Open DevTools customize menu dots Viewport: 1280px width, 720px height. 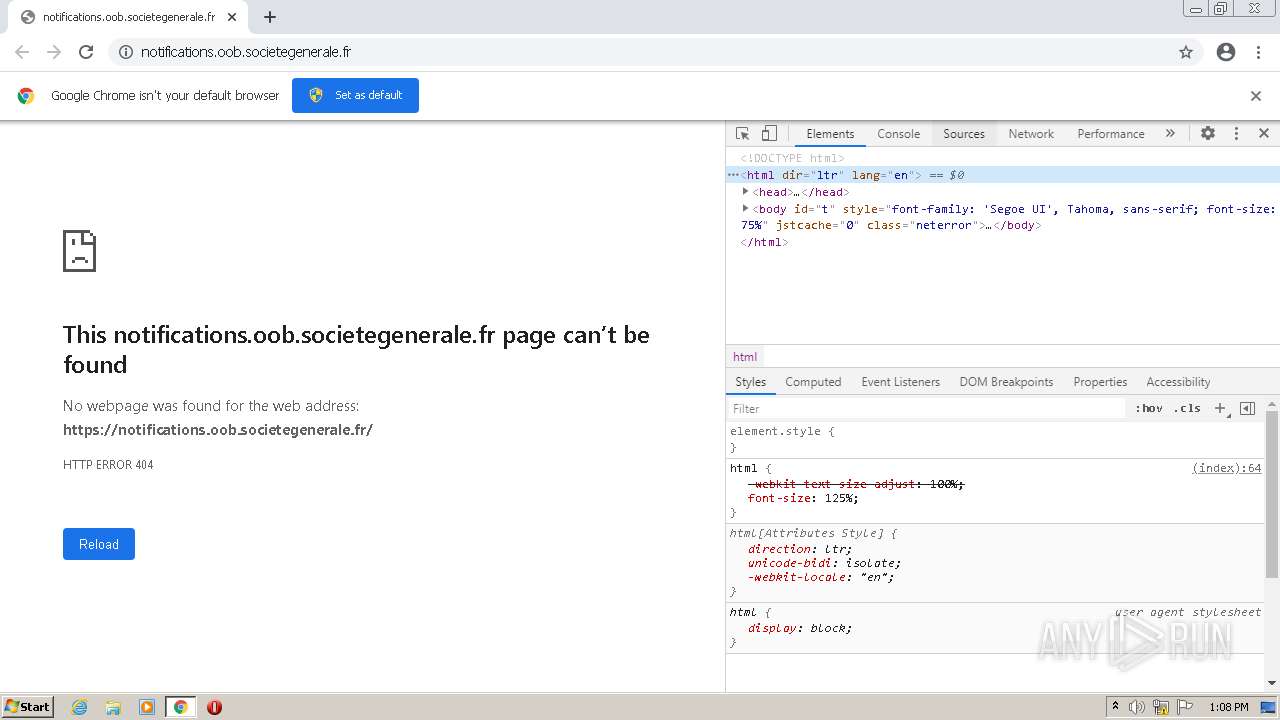(1236, 133)
